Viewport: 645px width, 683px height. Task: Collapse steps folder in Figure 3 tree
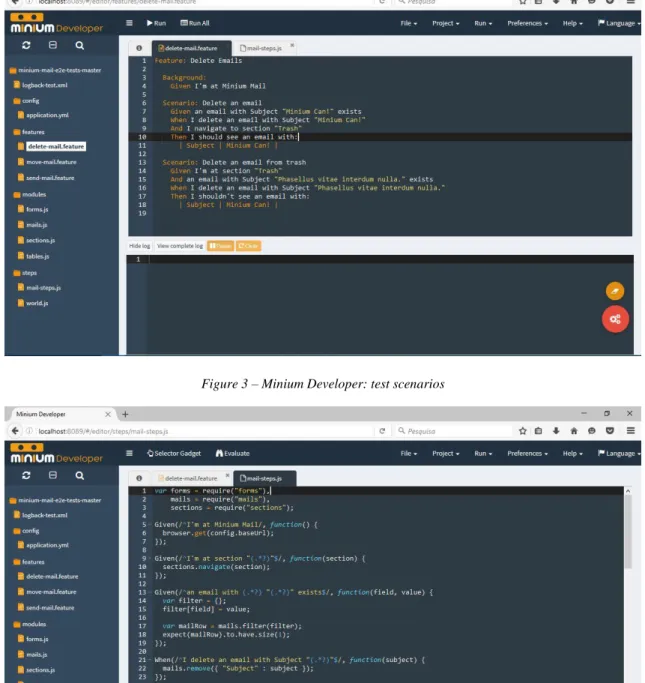pyautogui.click(x=29, y=273)
